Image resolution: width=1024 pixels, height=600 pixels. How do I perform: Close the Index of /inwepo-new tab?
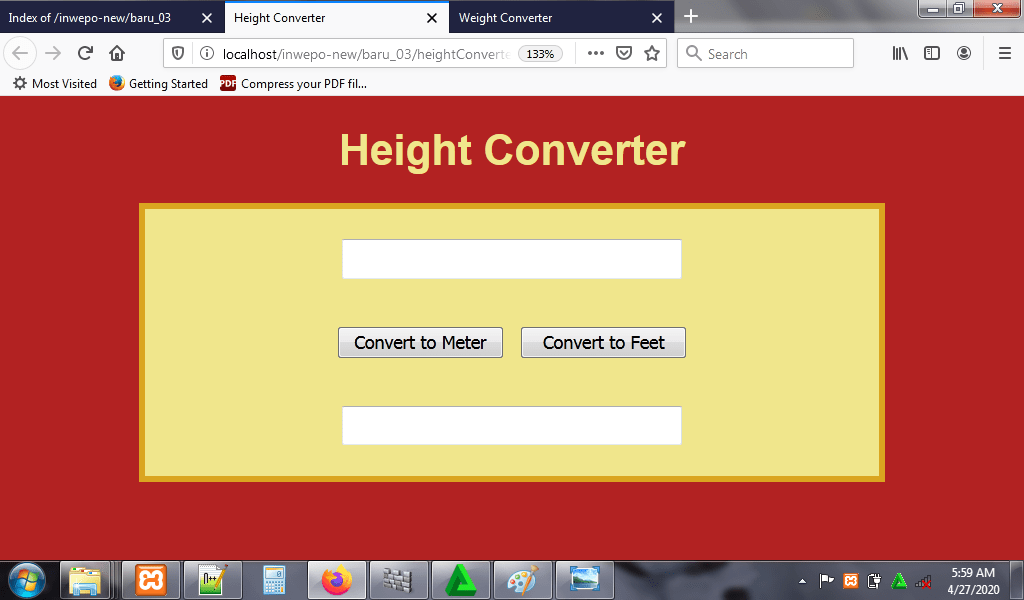coord(207,18)
